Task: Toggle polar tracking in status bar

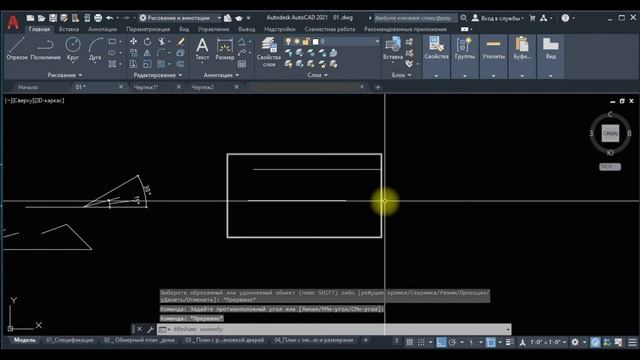Action: [x=452, y=342]
